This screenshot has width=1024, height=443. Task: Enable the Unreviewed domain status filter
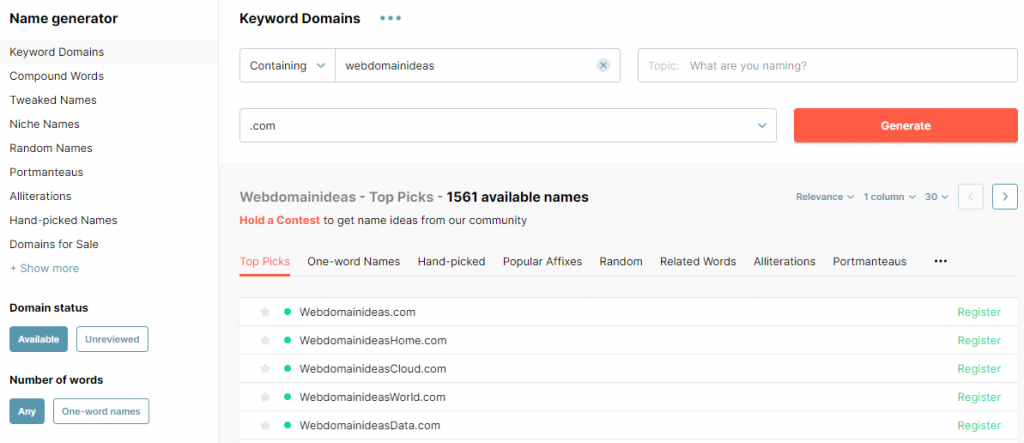click(x=112, y=339)
